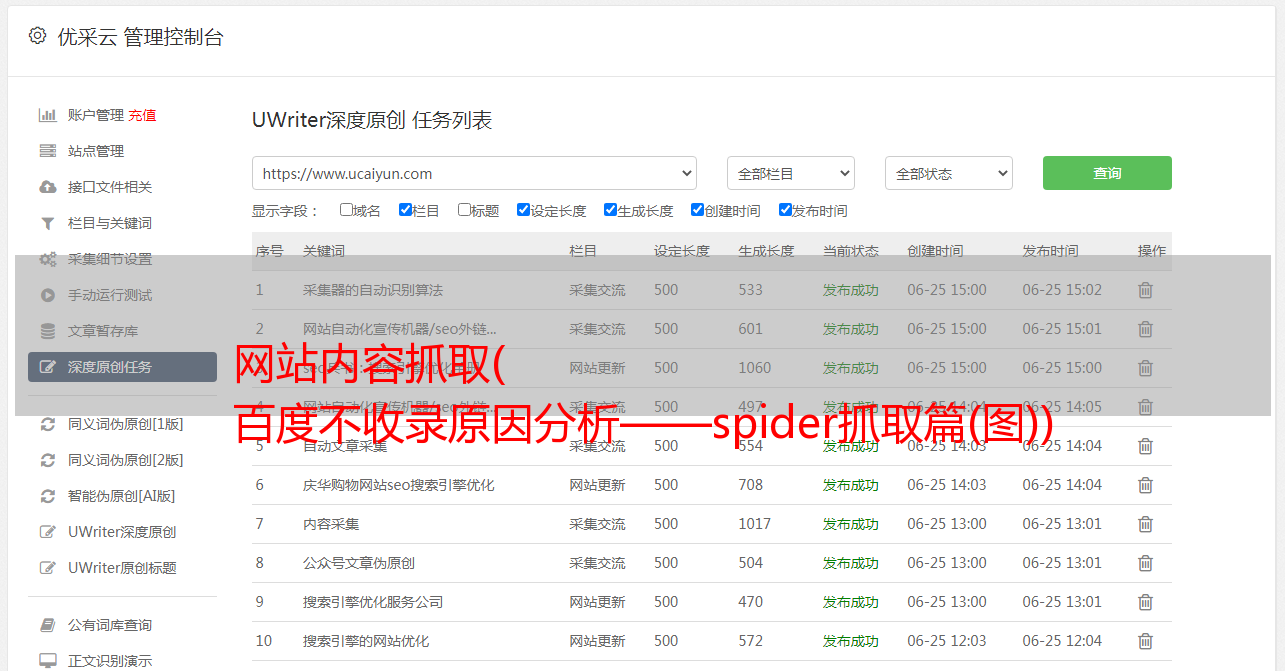Click 当前状态 column header
The height and width of the screenshot is (671, 1285).
[x=851, y=251]
